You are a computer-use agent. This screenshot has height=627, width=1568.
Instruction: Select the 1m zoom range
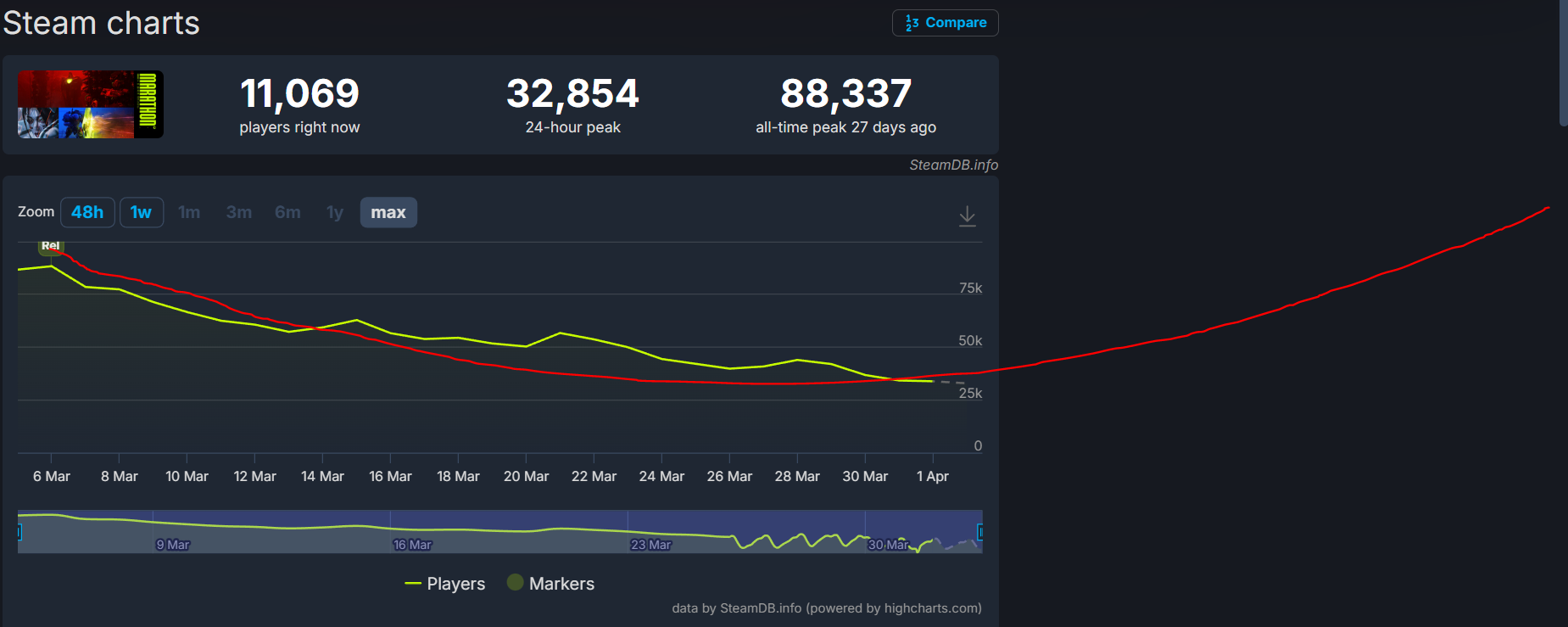[189, 212]
